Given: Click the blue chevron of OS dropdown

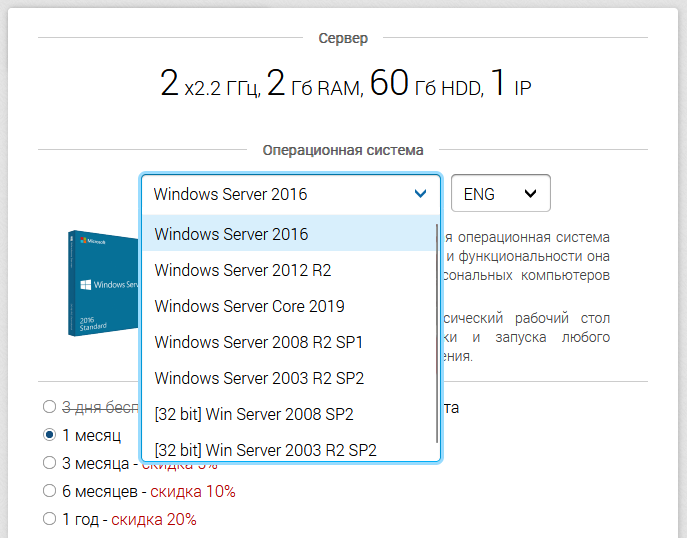Looking at the screenshot, I should 420,193.
